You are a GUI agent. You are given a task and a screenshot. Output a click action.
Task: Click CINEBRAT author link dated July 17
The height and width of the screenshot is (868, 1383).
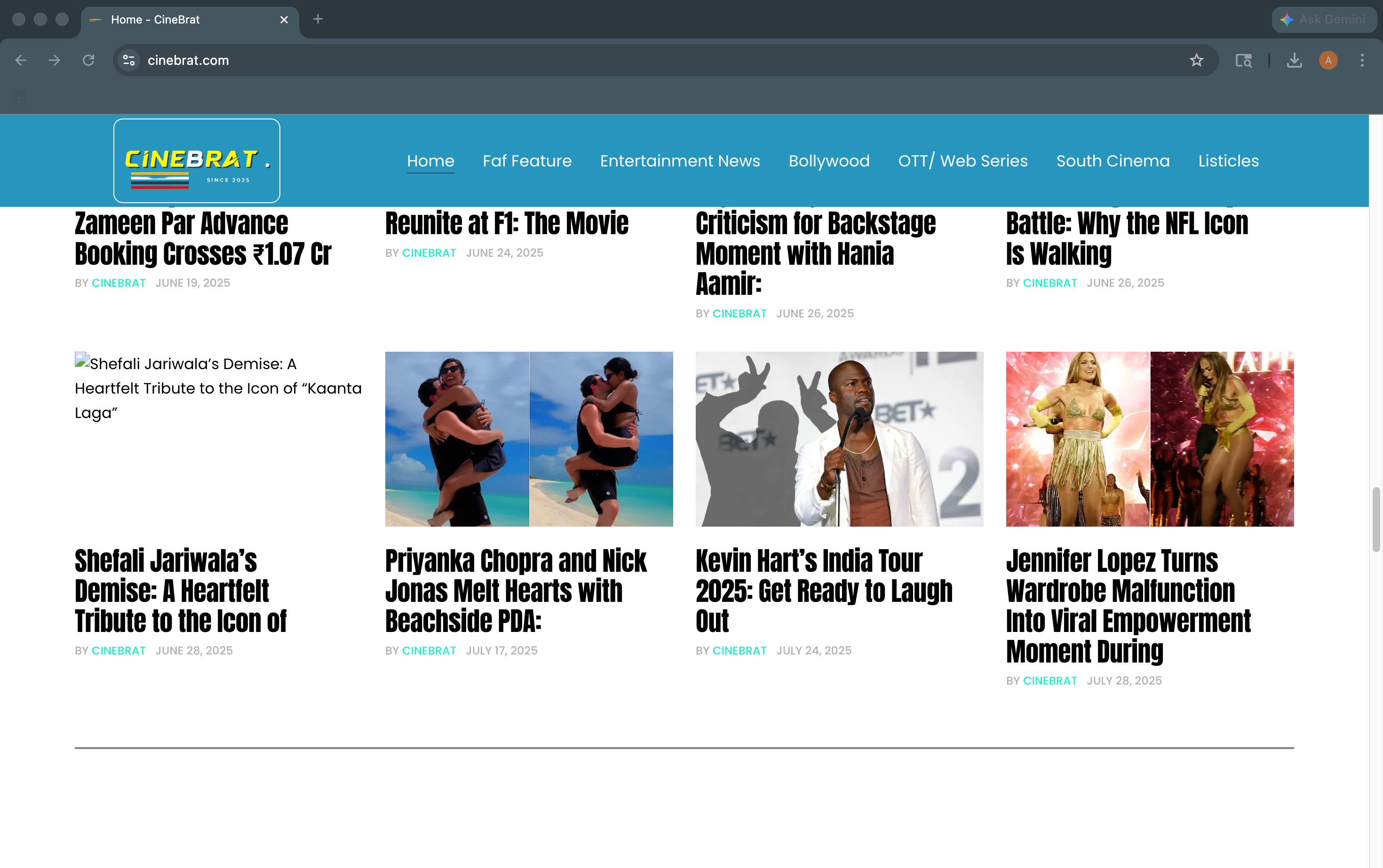pyautogui.click(x=429, y=650)
